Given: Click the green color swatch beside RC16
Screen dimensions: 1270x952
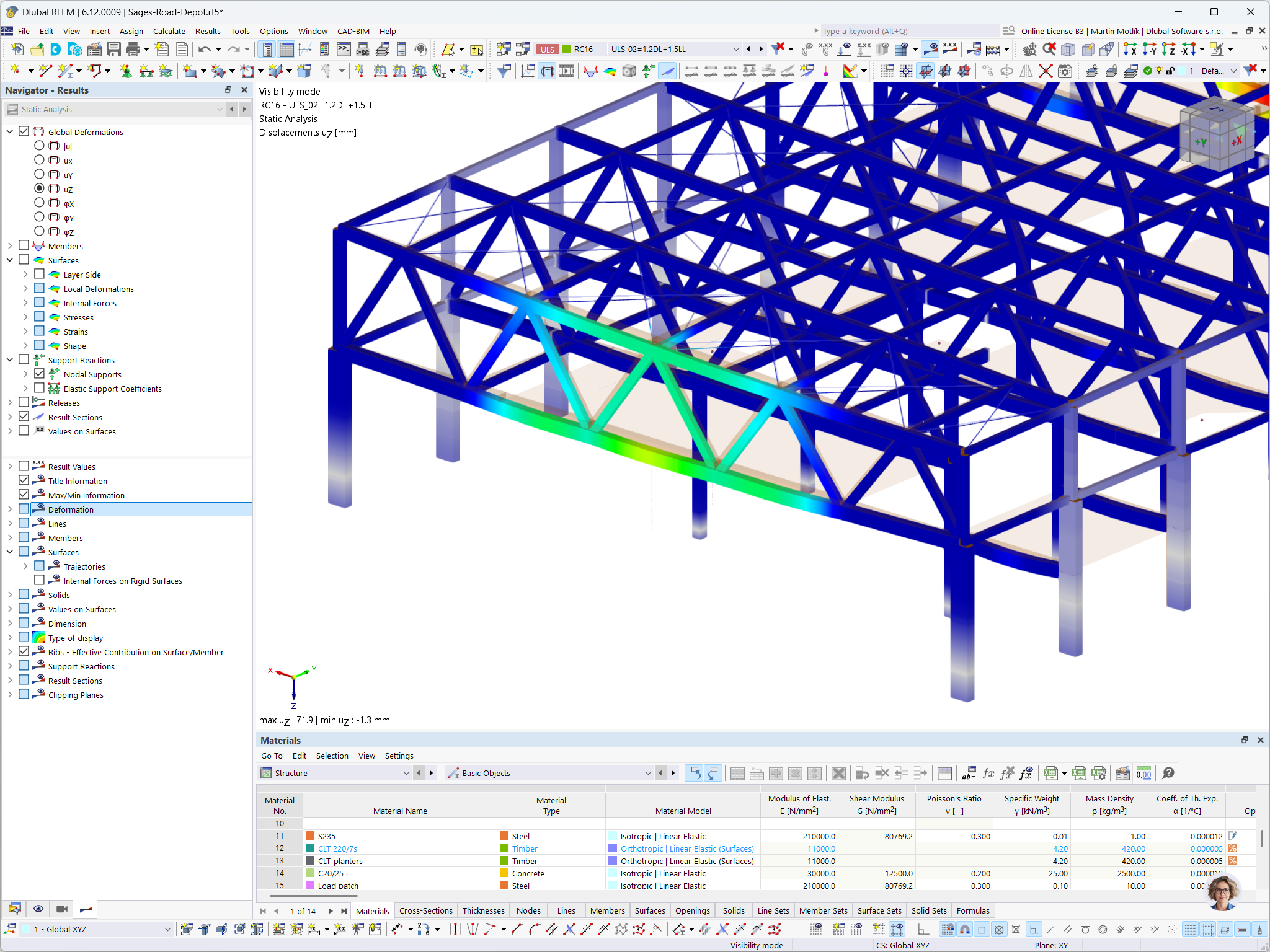Looking at the screenshot, I should point(565,49).
